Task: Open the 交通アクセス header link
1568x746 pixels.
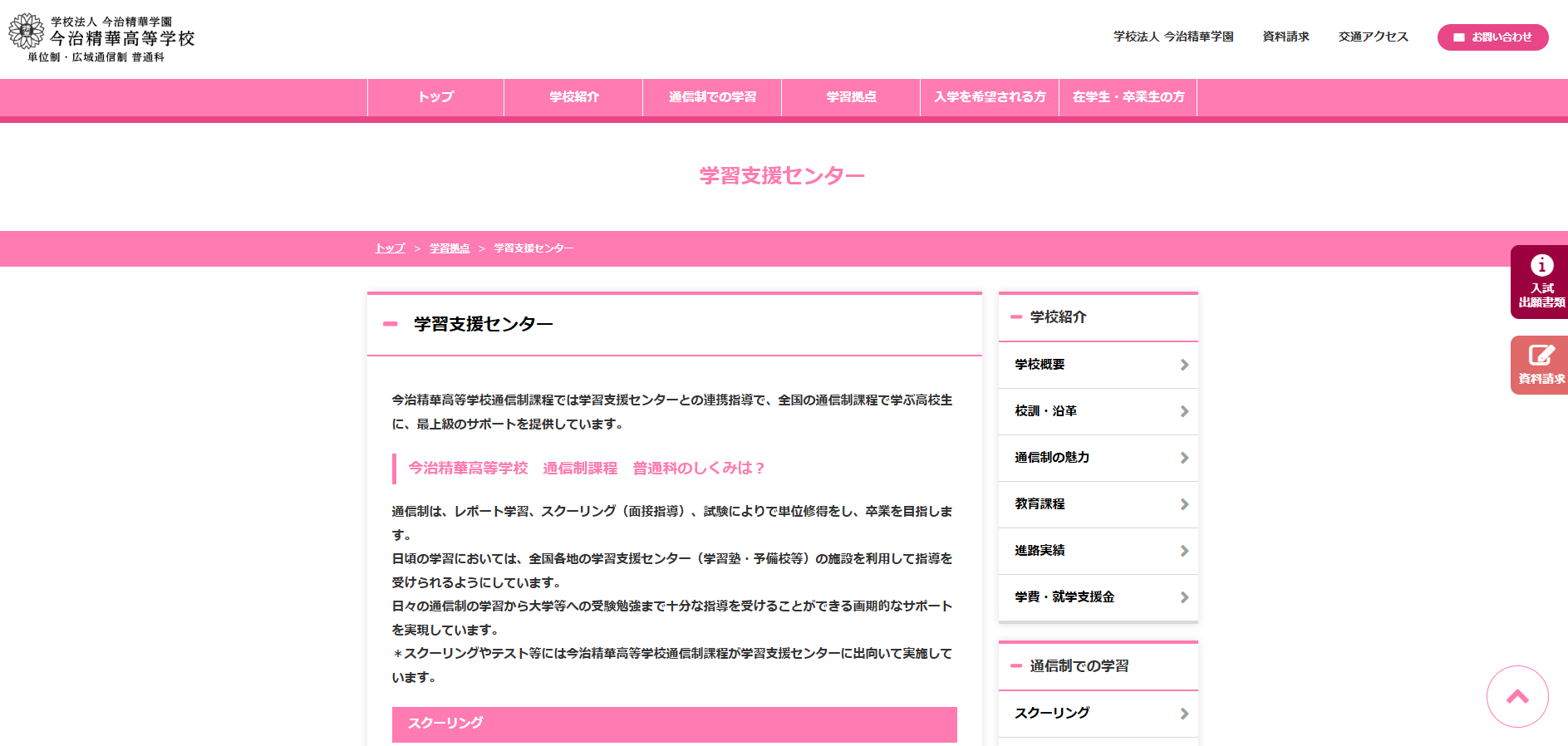Action: 1373,37
